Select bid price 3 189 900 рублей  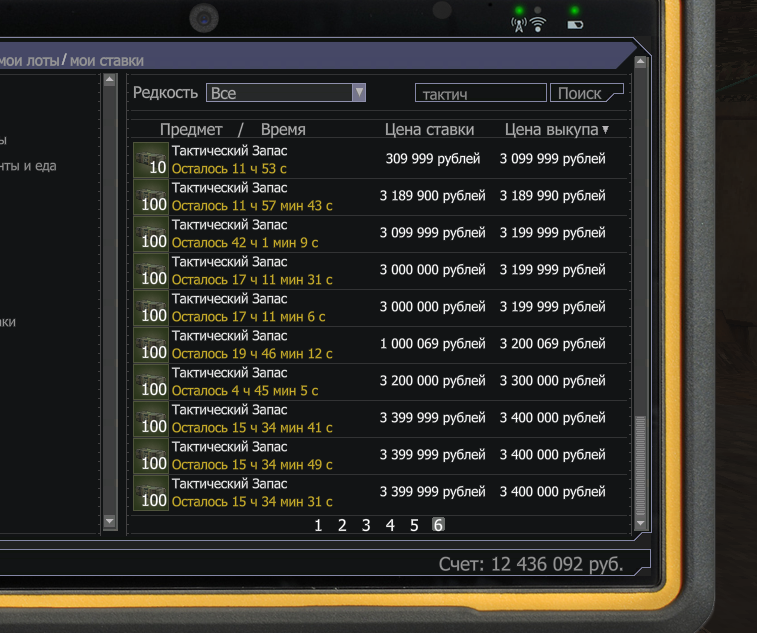pyautogui.click(x=432, y=196)
